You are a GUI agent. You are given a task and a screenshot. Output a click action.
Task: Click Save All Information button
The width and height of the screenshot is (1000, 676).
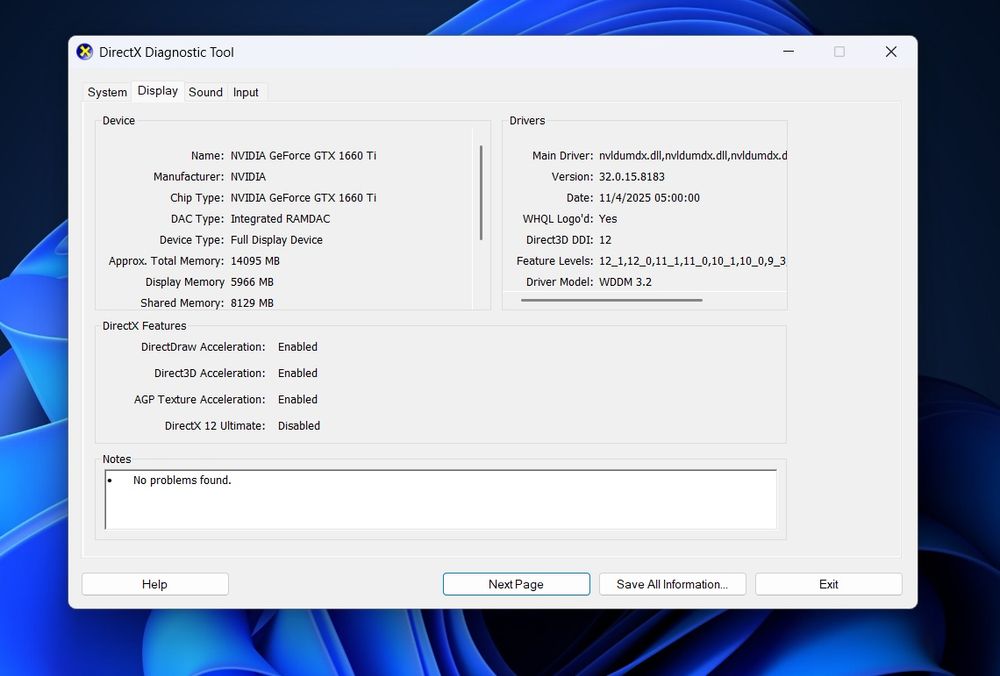click(x=672, y=584)
